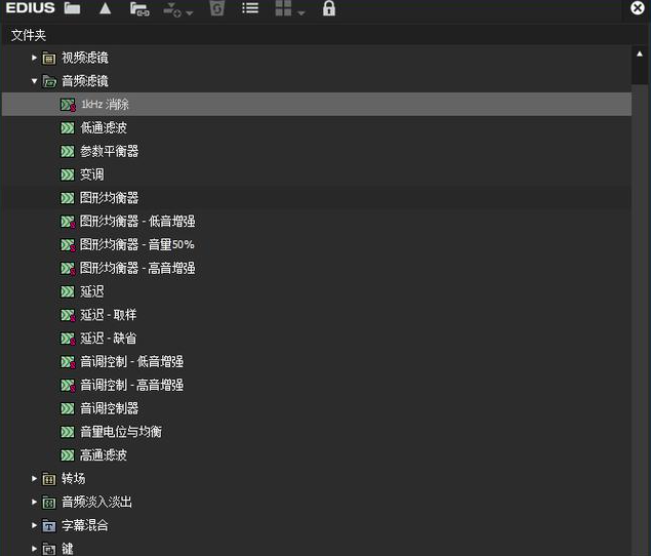
Task: Select the 键 folder
Action: (68, 549)
